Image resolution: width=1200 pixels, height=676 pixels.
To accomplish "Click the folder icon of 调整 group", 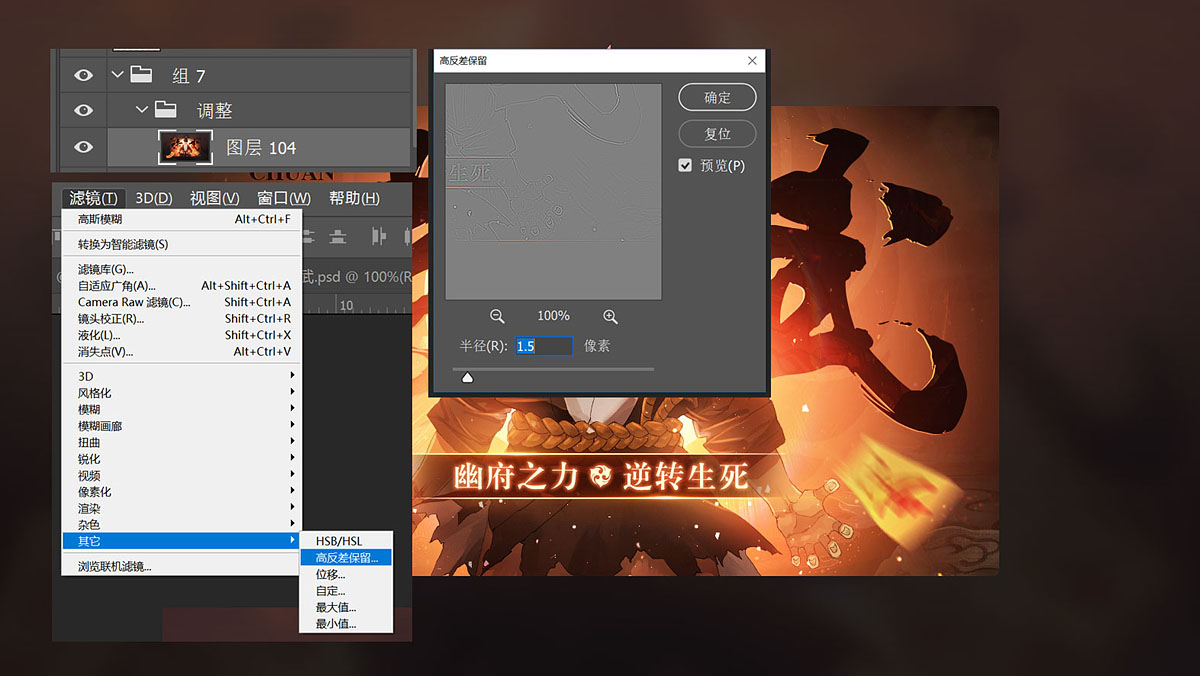I will (166, 109).
